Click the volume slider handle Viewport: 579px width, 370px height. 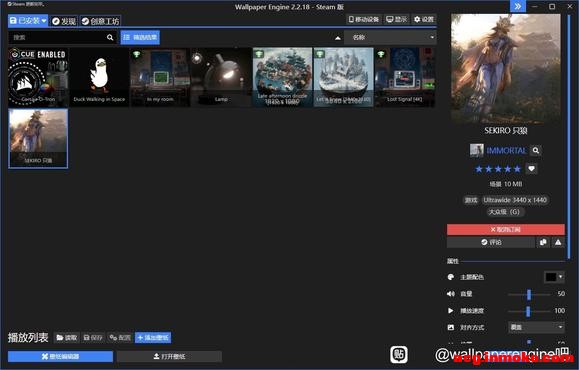529,294
